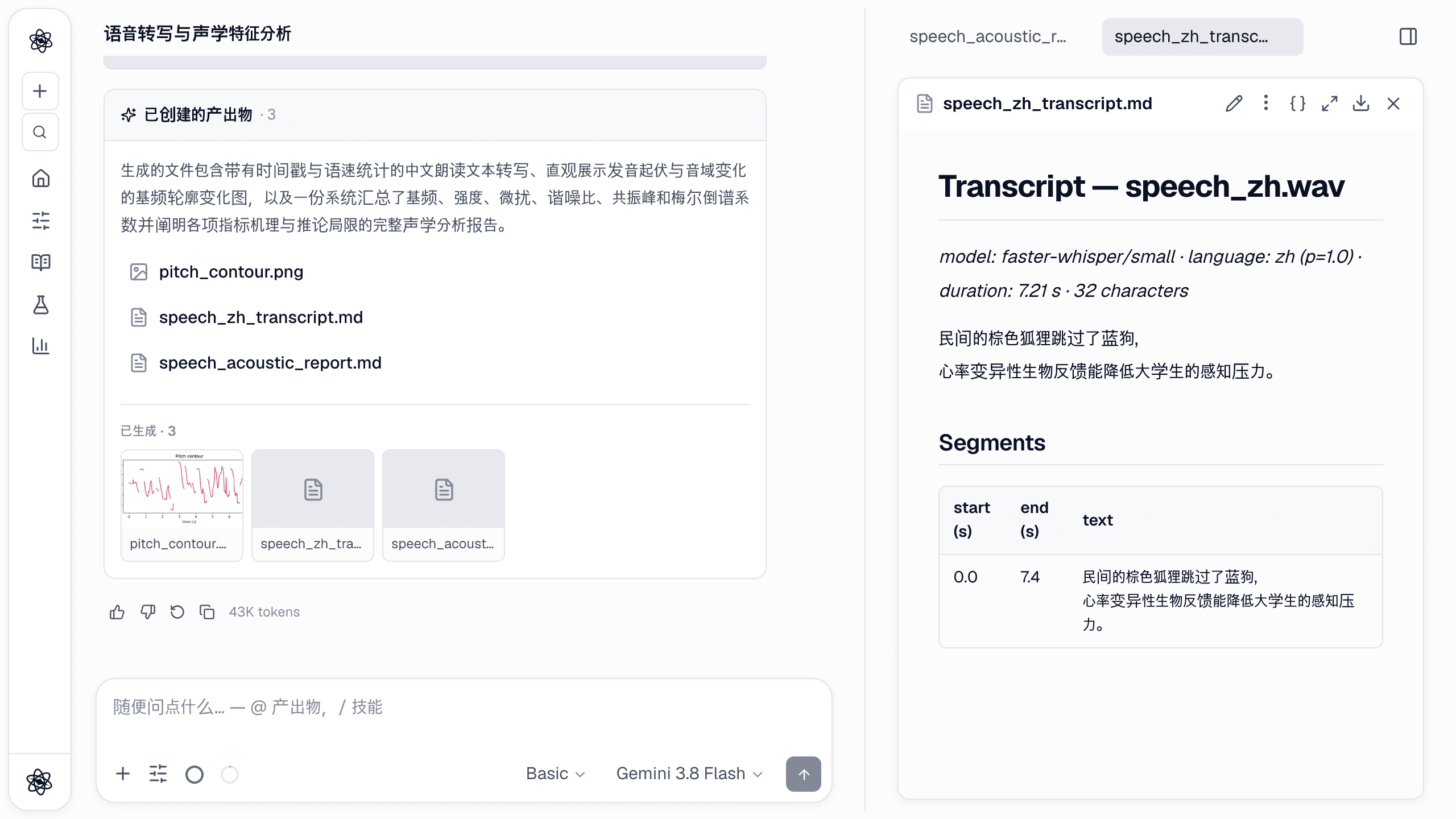
Task: Close the speech_zh_transcript.md preview panel
Action: [1393, 104]
